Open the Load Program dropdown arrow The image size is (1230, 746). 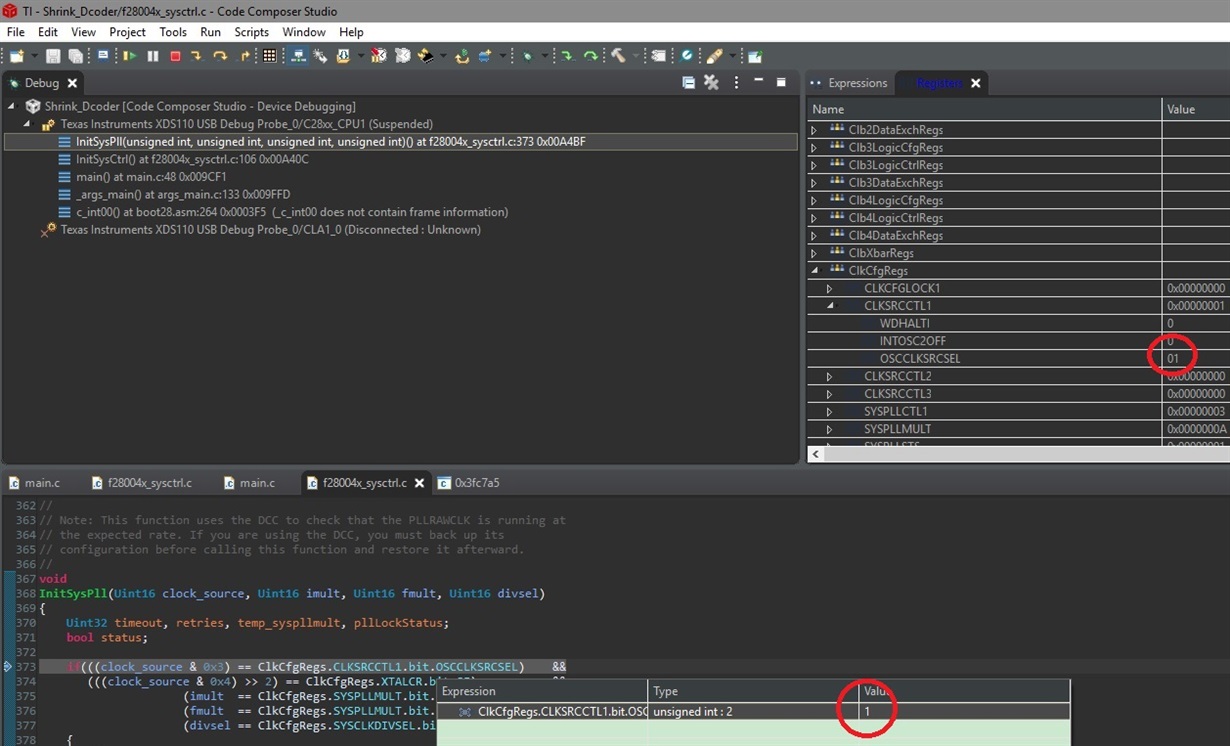point(360,57)
